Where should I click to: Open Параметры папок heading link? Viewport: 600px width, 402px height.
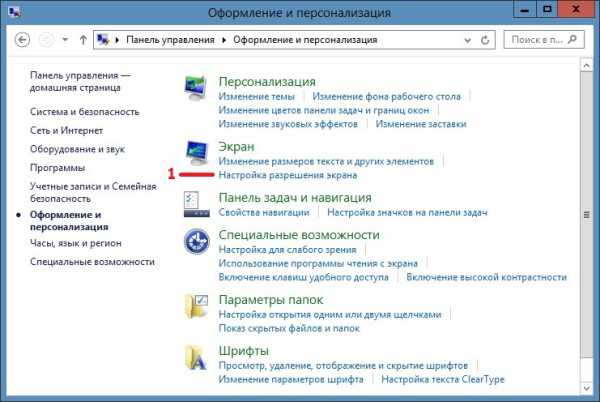pos(271,299)
